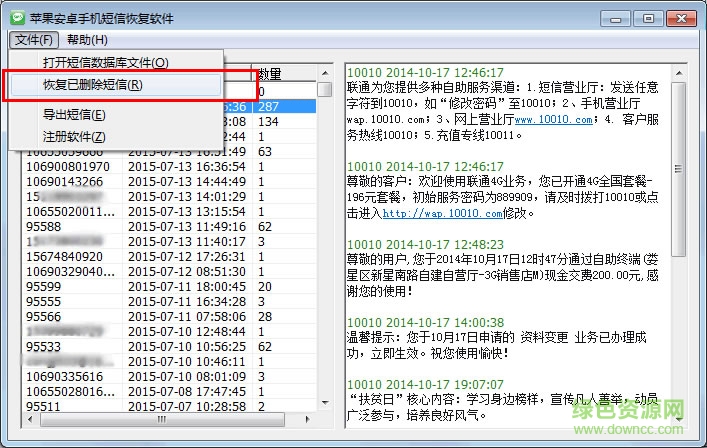Click the horizontal scrollbar thumb
This screenshot has width=707, height=448.
(162, 420)
